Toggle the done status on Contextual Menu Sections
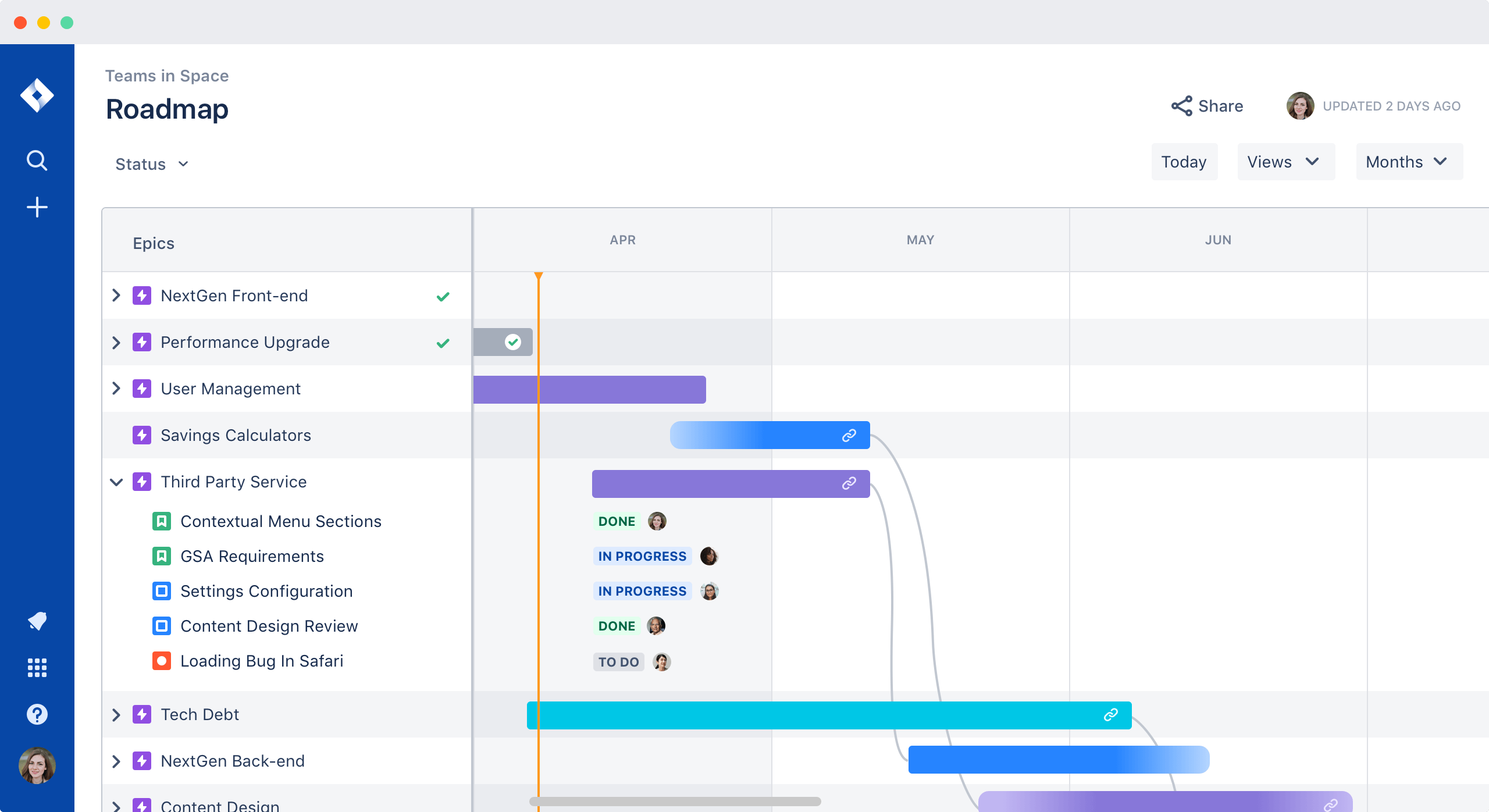This screenshot has height=812, width=1489. [x=617, y=521]
